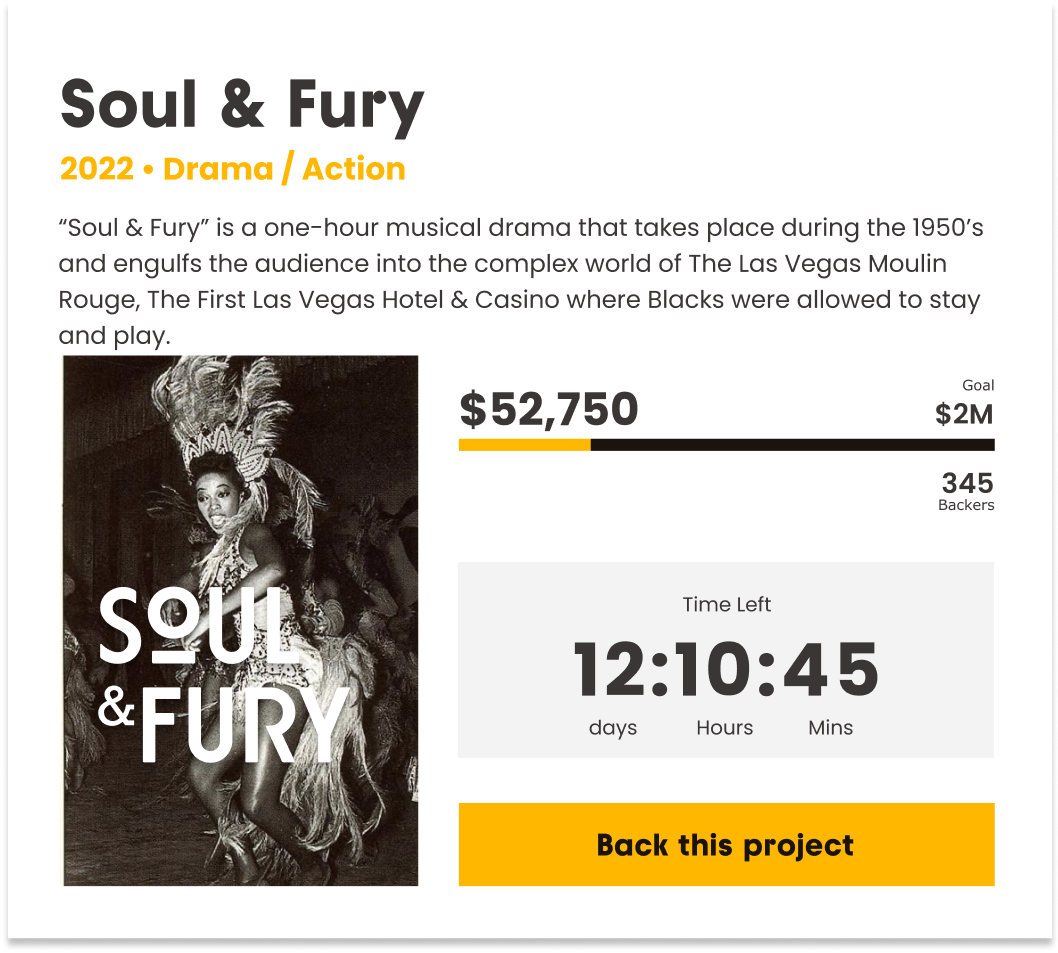Click the 2022 Drama / Action genre line
This screenshot has width=1058, height=953.
[232, 169]
